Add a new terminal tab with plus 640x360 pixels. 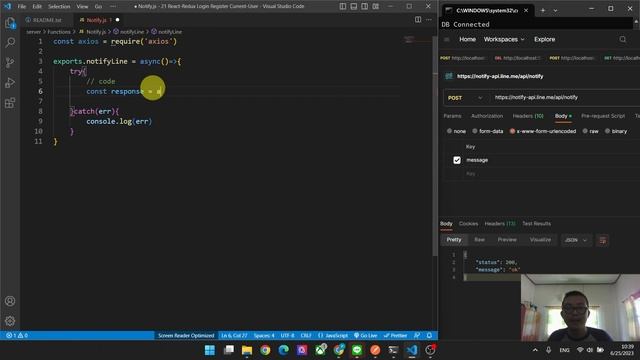pyautogui.click(x=542, y=11)
